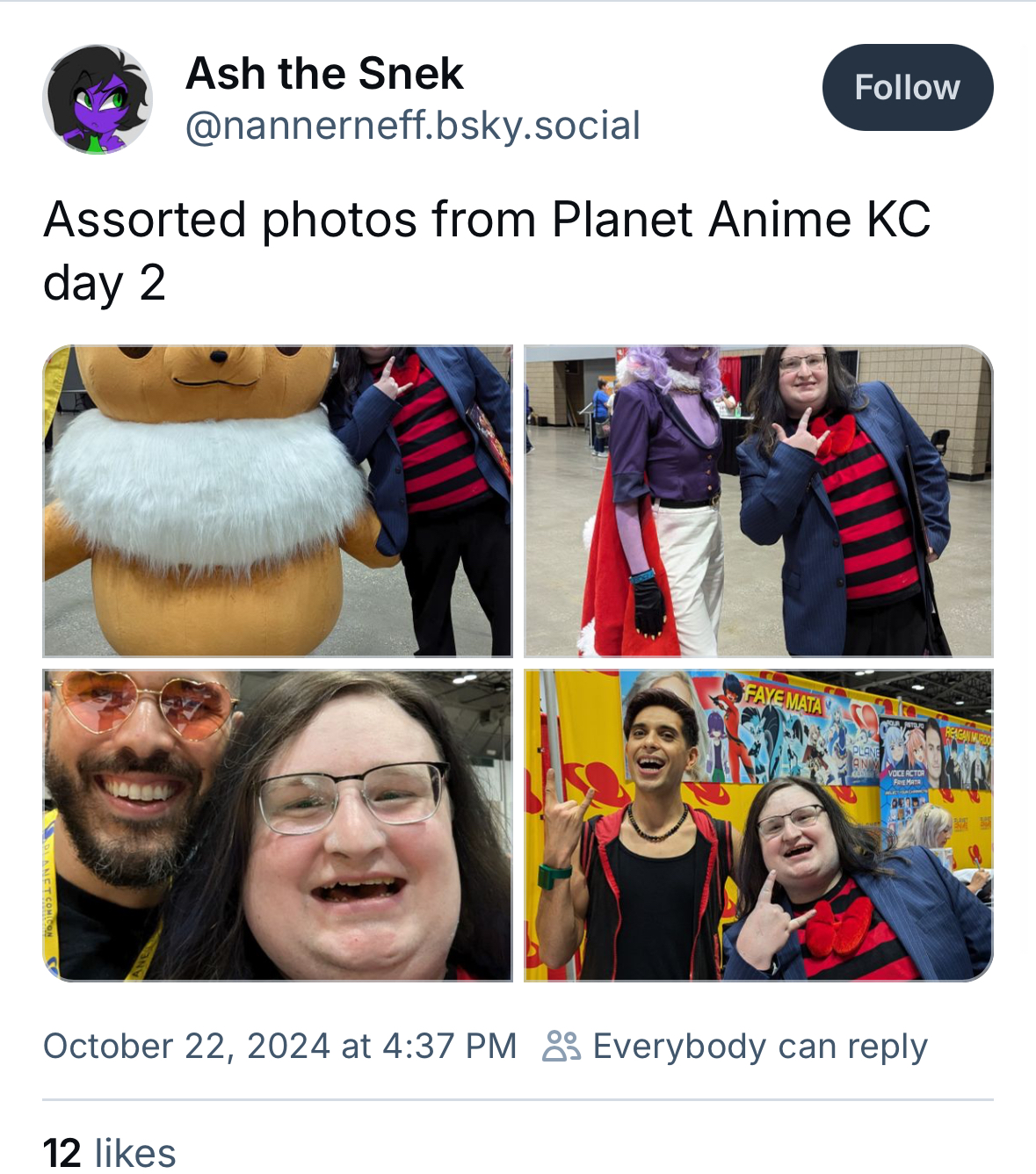Click the green wristband in fourth photo
This screenshot has height=1174, width=1036.
pos(555,876)
